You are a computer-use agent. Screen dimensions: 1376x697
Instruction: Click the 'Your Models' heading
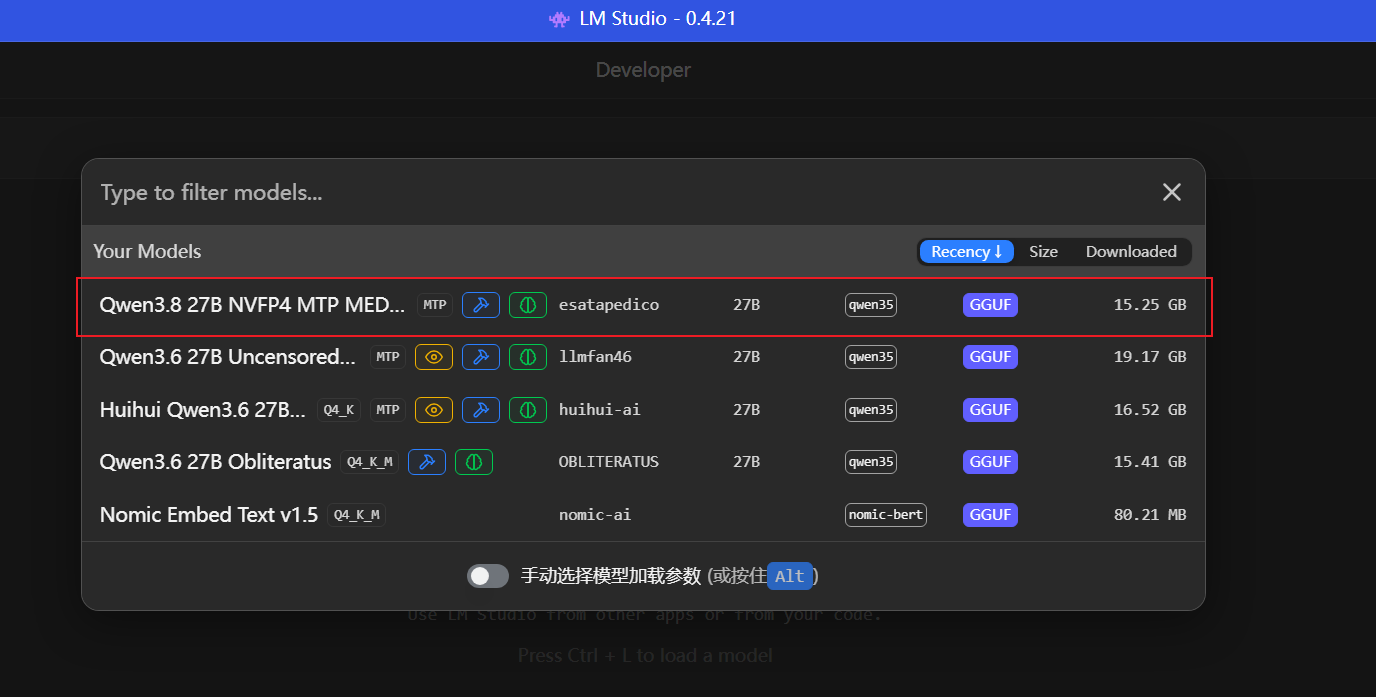[147, 252]
